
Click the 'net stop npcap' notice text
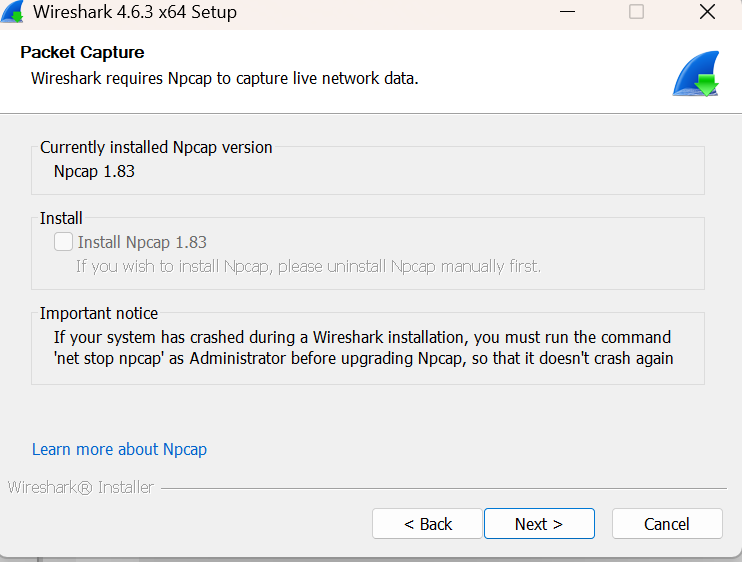point(363,348)
